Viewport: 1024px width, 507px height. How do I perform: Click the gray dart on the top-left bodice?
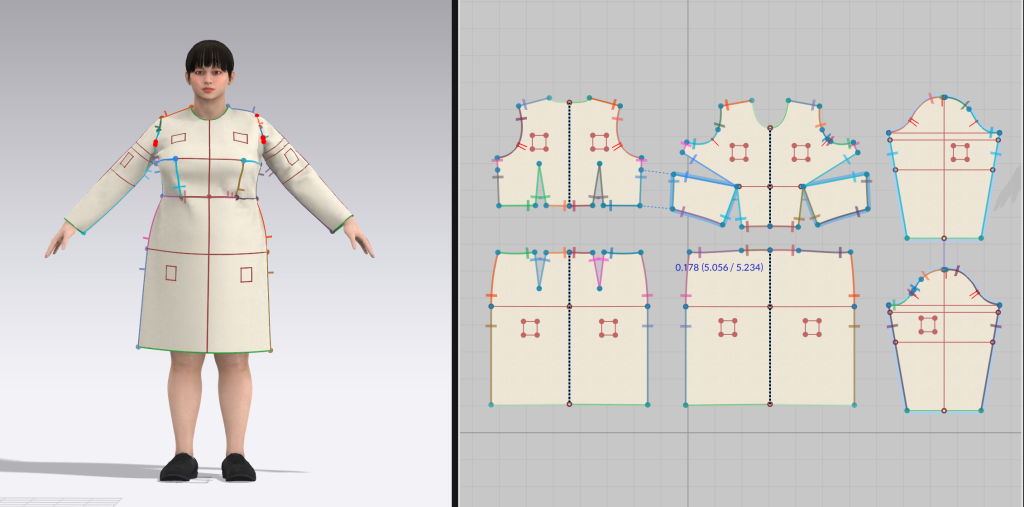(x=599, y=187)
